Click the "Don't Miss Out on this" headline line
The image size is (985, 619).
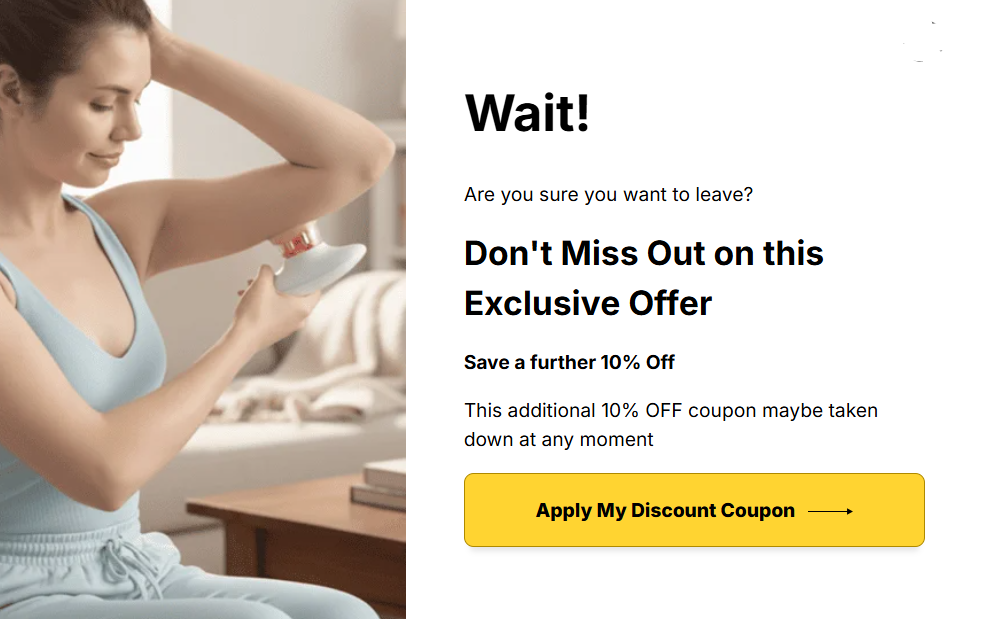coord(644,253)
